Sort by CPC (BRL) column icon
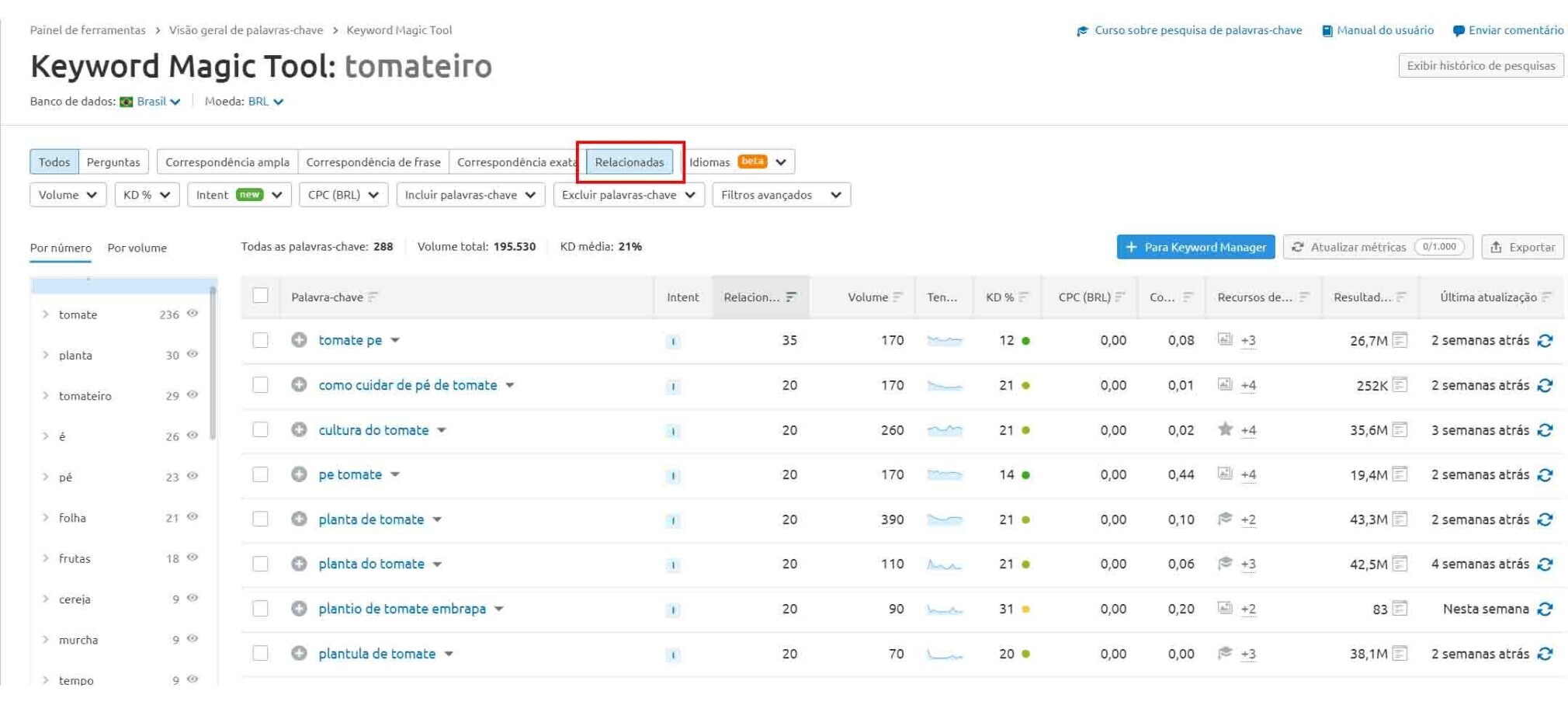This screenshot has height=705, width=1568. 1119,297
